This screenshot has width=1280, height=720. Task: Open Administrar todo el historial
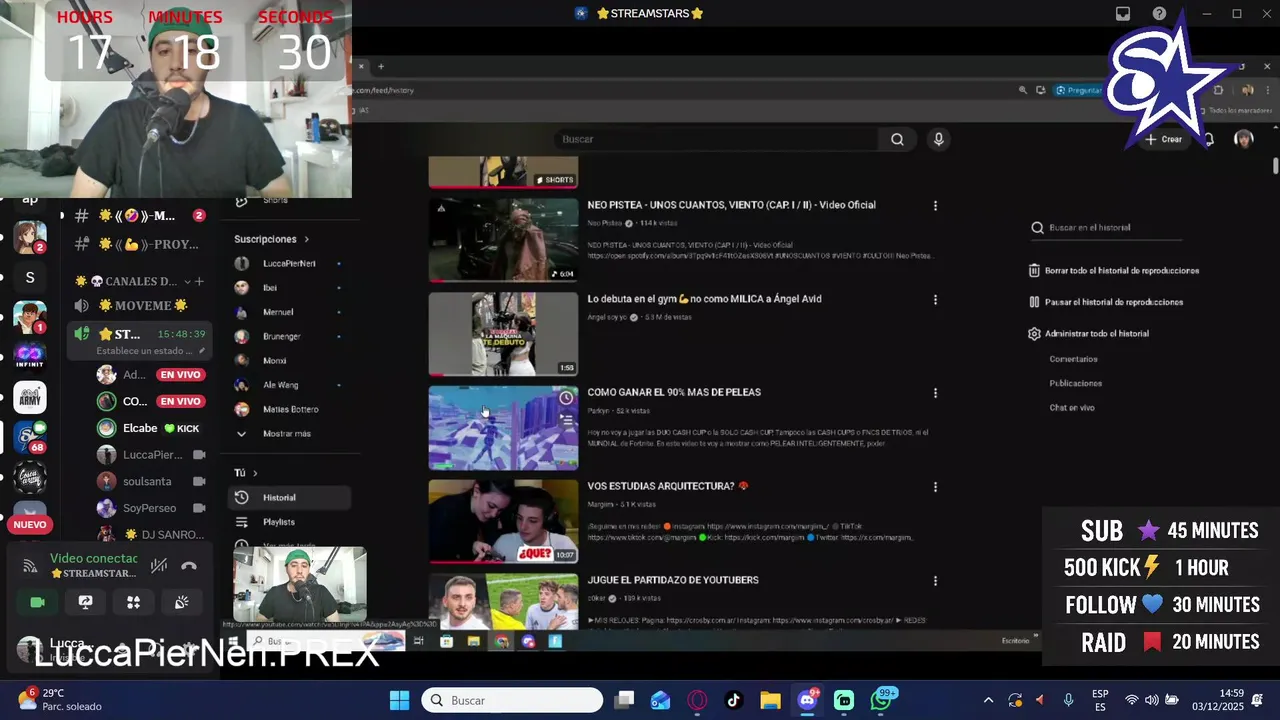pos(1089,334)
